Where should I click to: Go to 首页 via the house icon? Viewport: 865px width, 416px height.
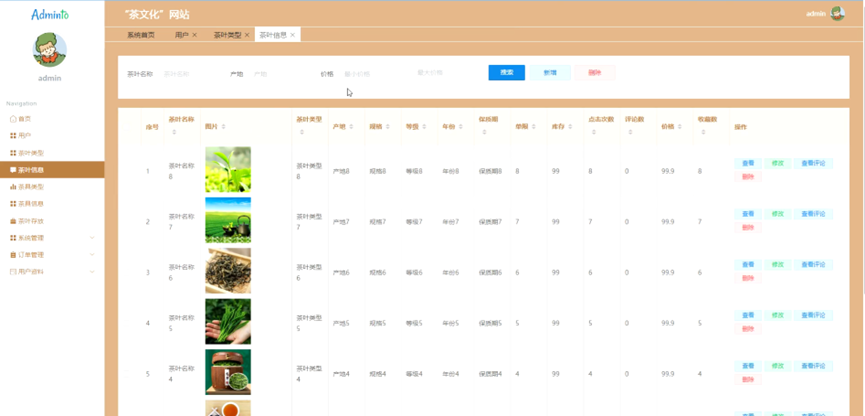pyautogui.click(x=13, y=119)
